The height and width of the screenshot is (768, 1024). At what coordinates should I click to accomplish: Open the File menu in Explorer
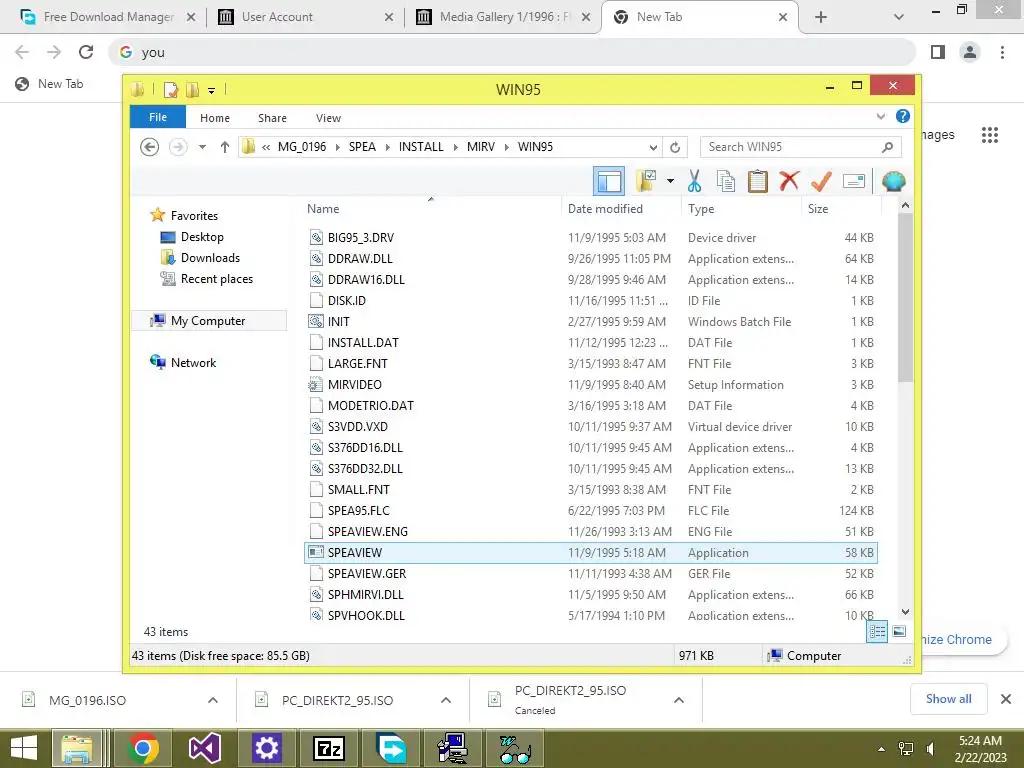(x=158, y=117)
